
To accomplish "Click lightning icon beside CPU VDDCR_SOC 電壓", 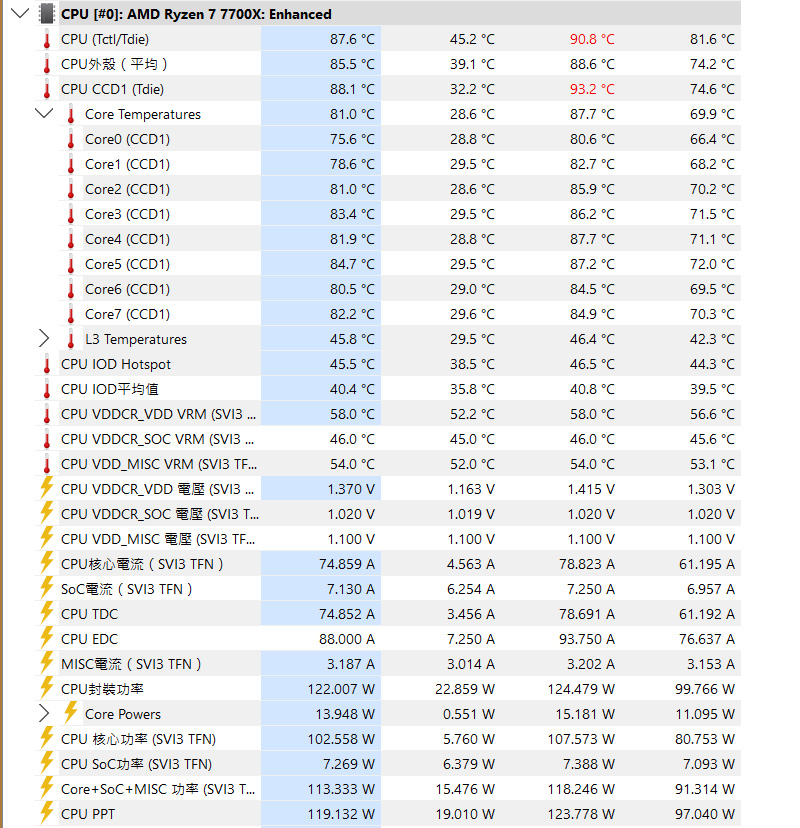I will point(46,513).
